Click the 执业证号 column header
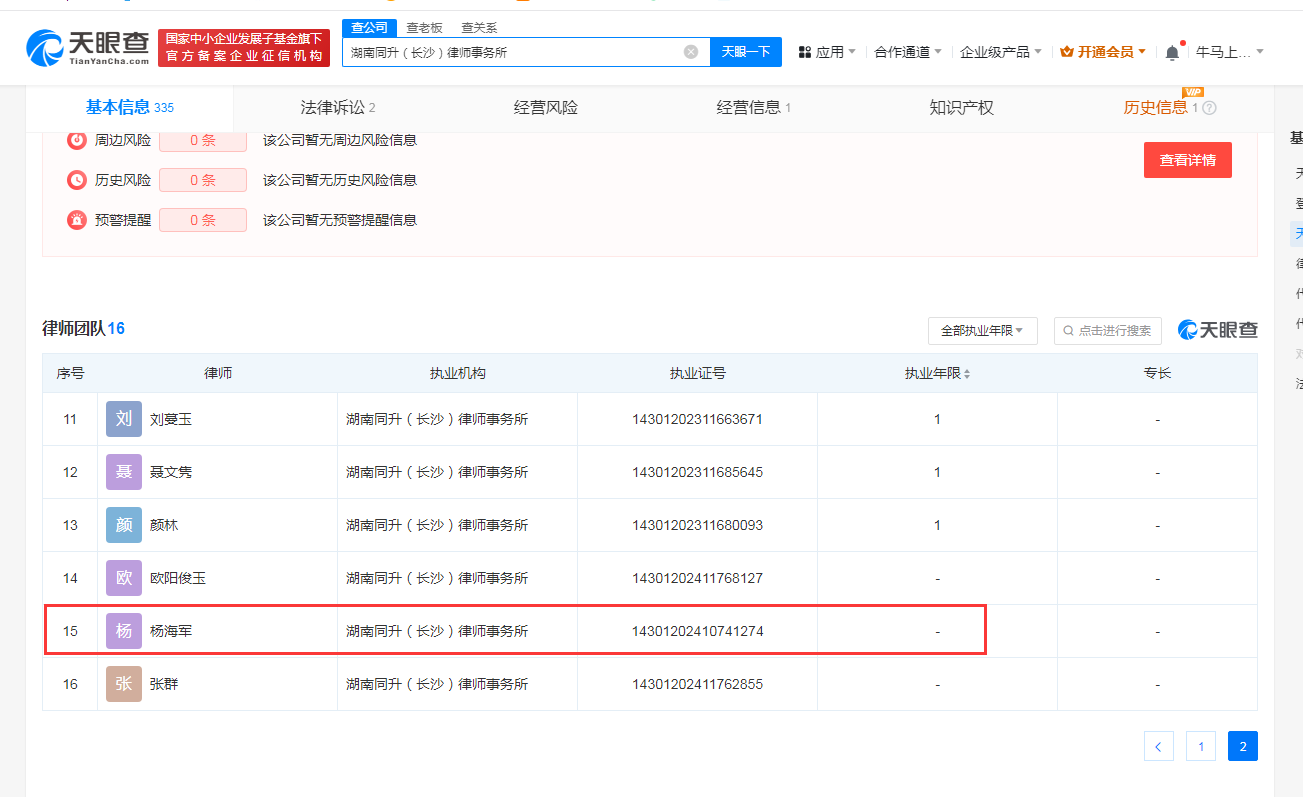Screen dimensions: 1303x797 click(x=697, y=373)
